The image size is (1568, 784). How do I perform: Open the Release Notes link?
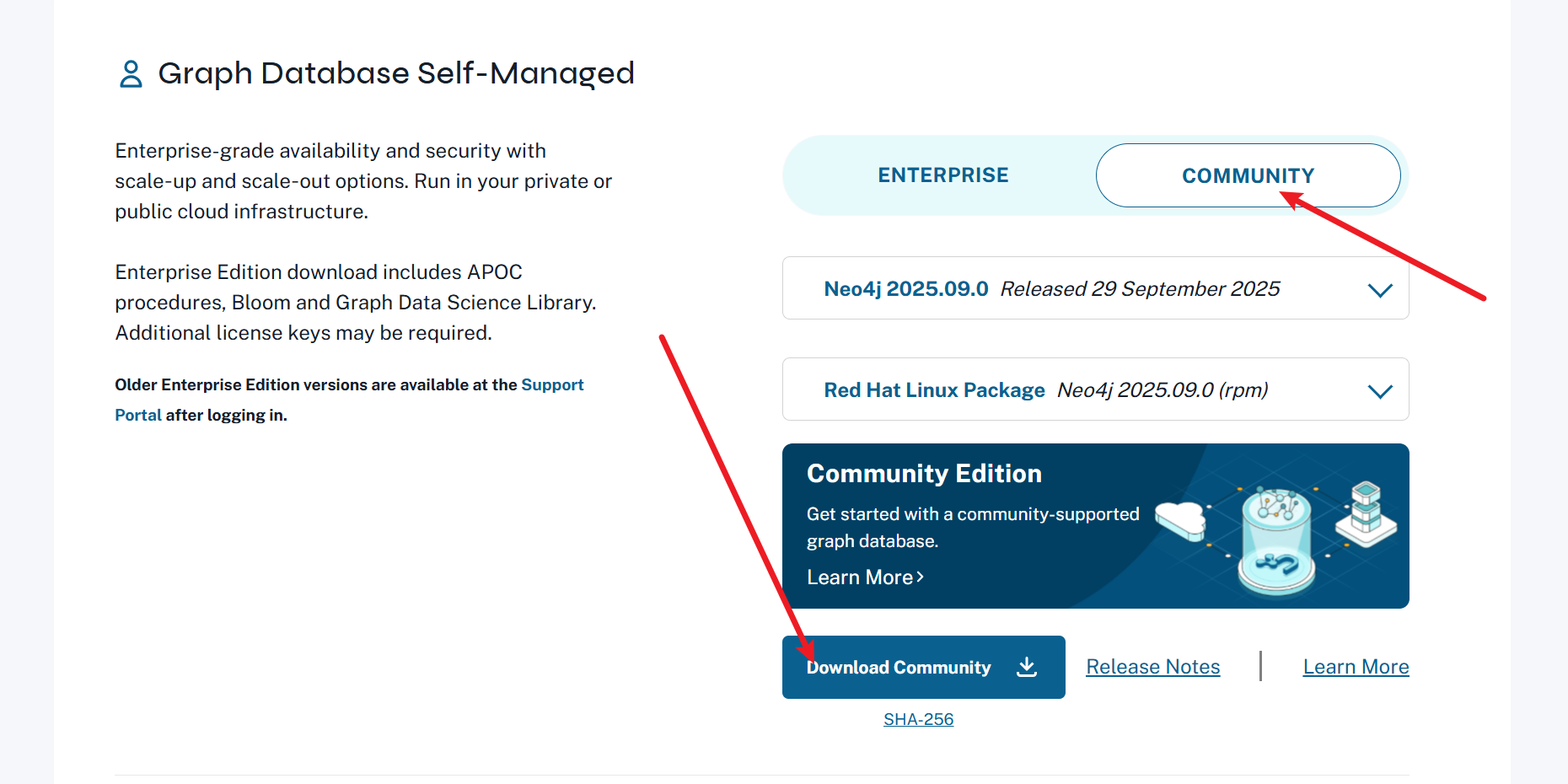point(1152,667)
